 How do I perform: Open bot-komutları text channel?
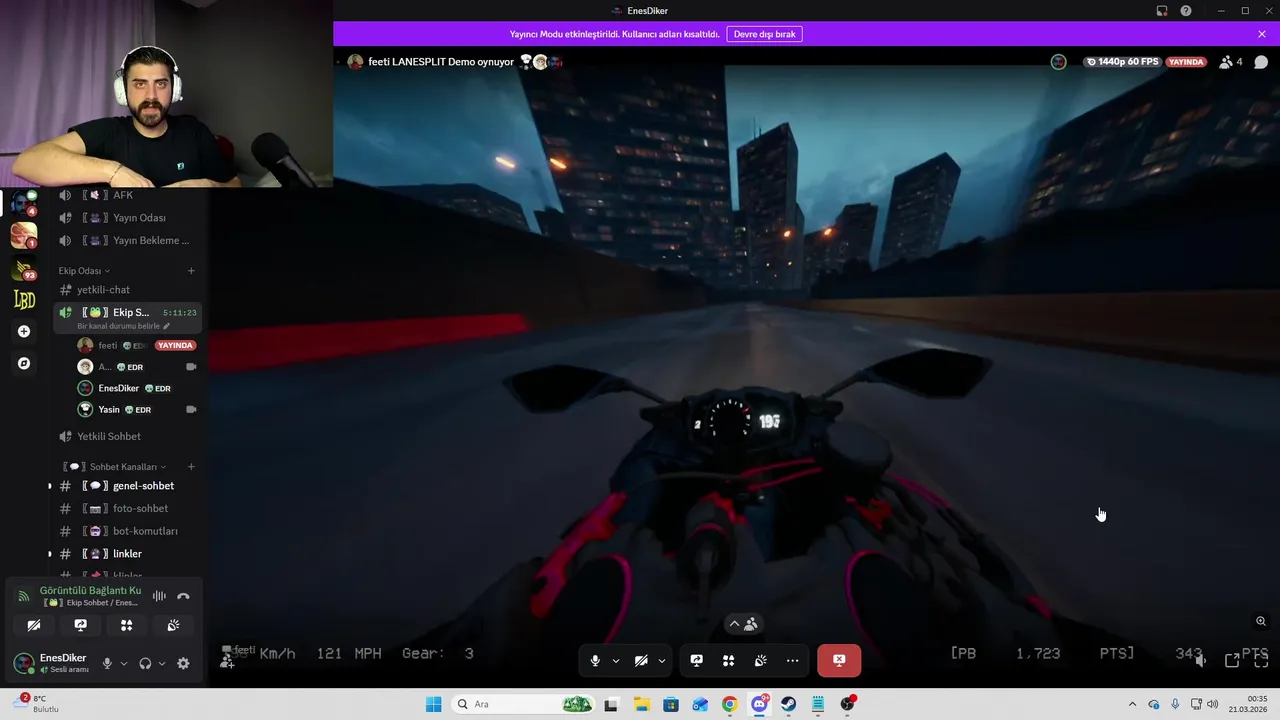pos(128,532)
